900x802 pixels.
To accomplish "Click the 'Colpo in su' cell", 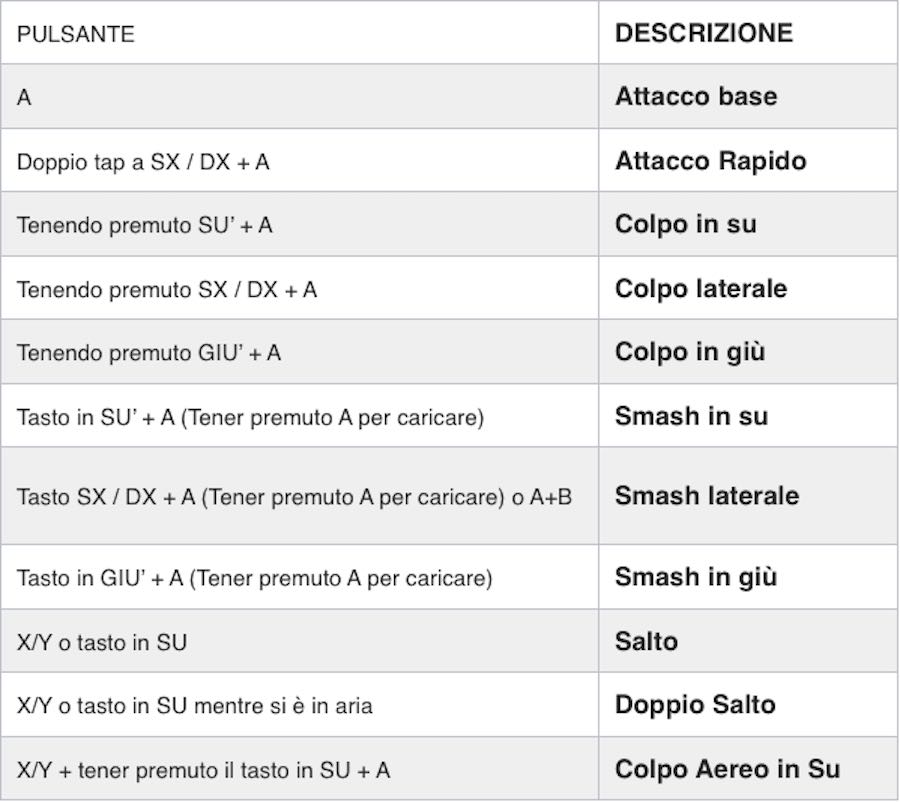I will coord(748,224).
